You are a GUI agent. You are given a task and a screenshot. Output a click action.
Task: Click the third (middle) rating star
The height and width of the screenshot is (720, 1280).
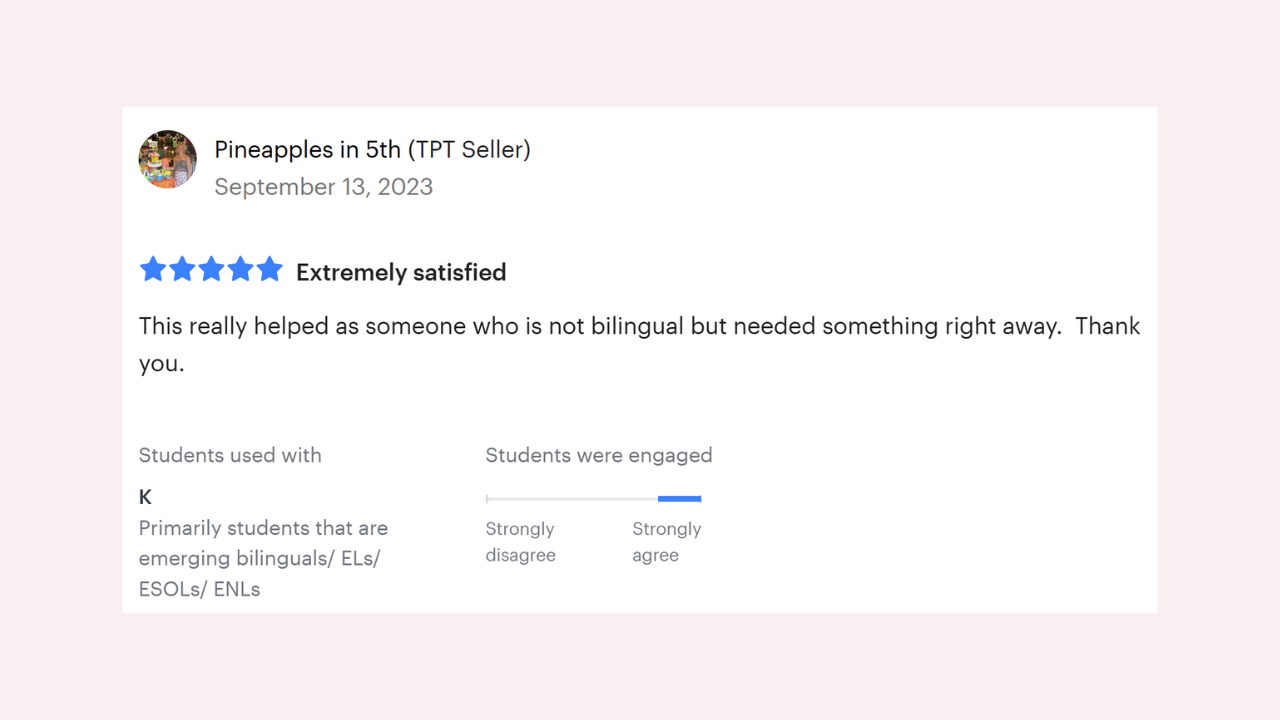click(211, 270)
